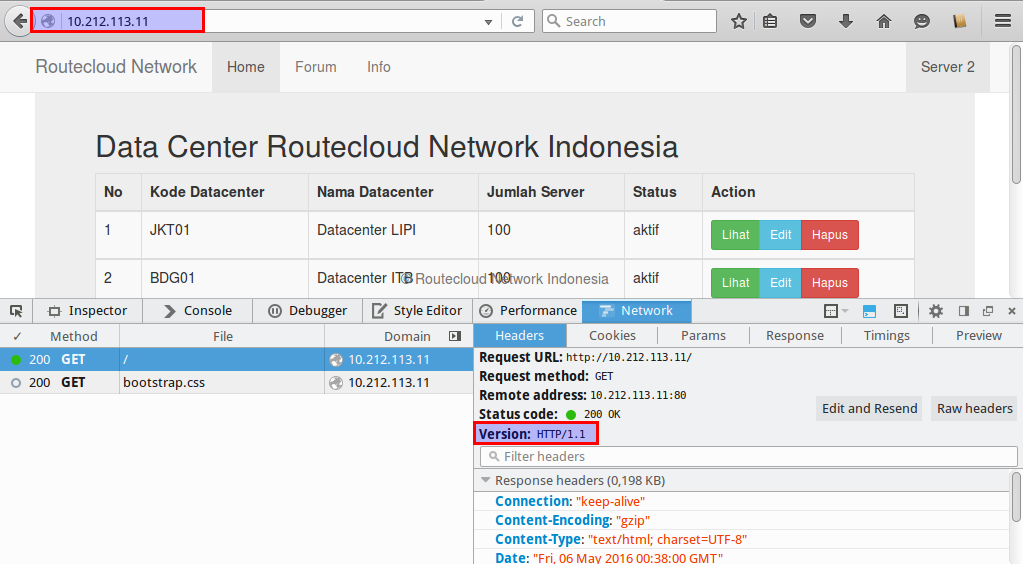
Task: Click the brown book extension icon
Action: tap(959, 22)
